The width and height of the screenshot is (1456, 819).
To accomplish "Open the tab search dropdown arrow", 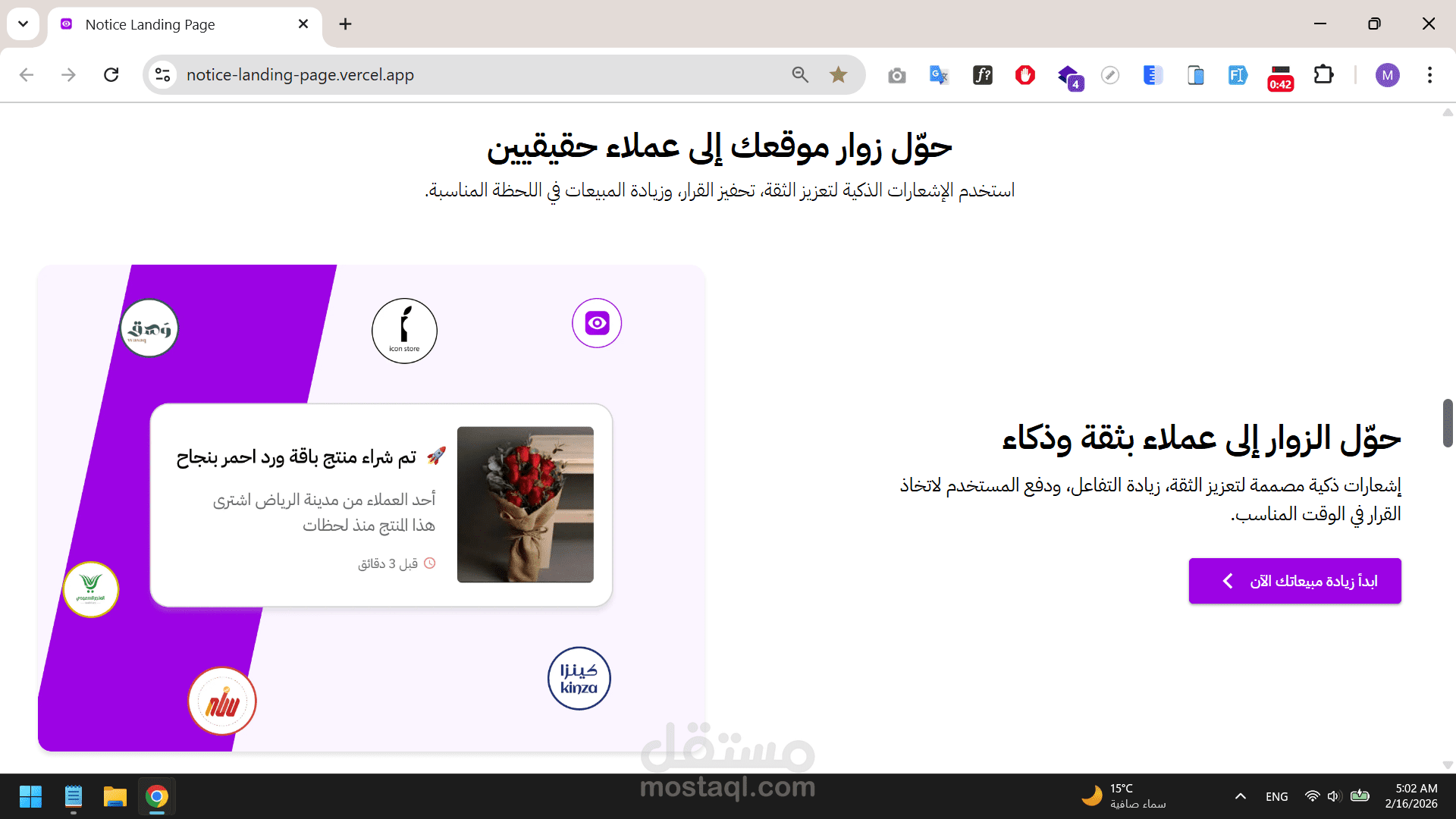I will 24,24.
